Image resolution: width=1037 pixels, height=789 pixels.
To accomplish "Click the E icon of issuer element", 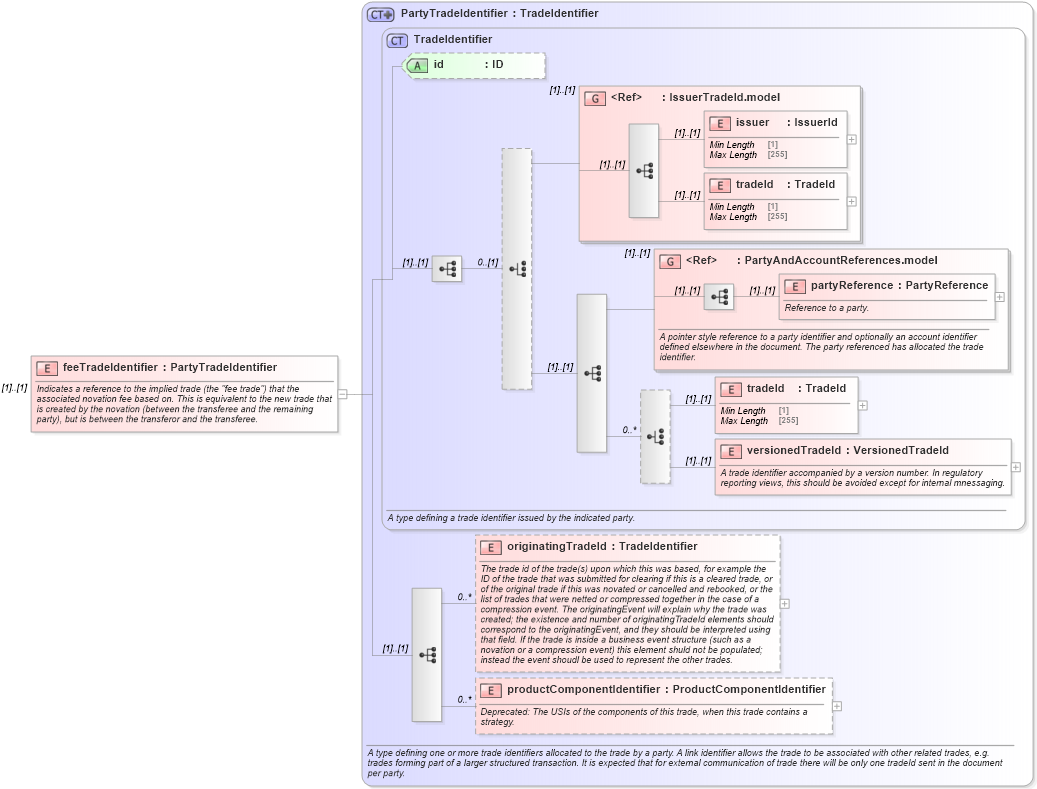I will (720, 123).
